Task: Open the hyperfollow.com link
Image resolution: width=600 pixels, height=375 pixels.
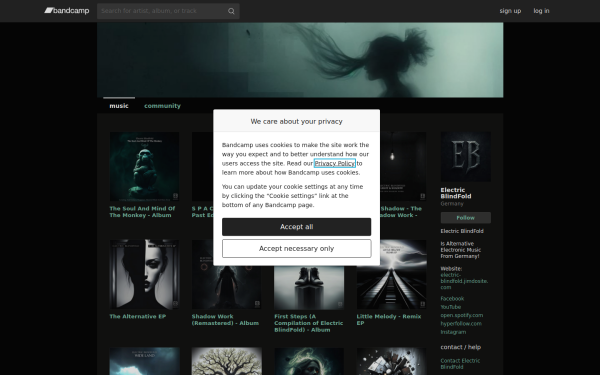Action: pos(461,324)
